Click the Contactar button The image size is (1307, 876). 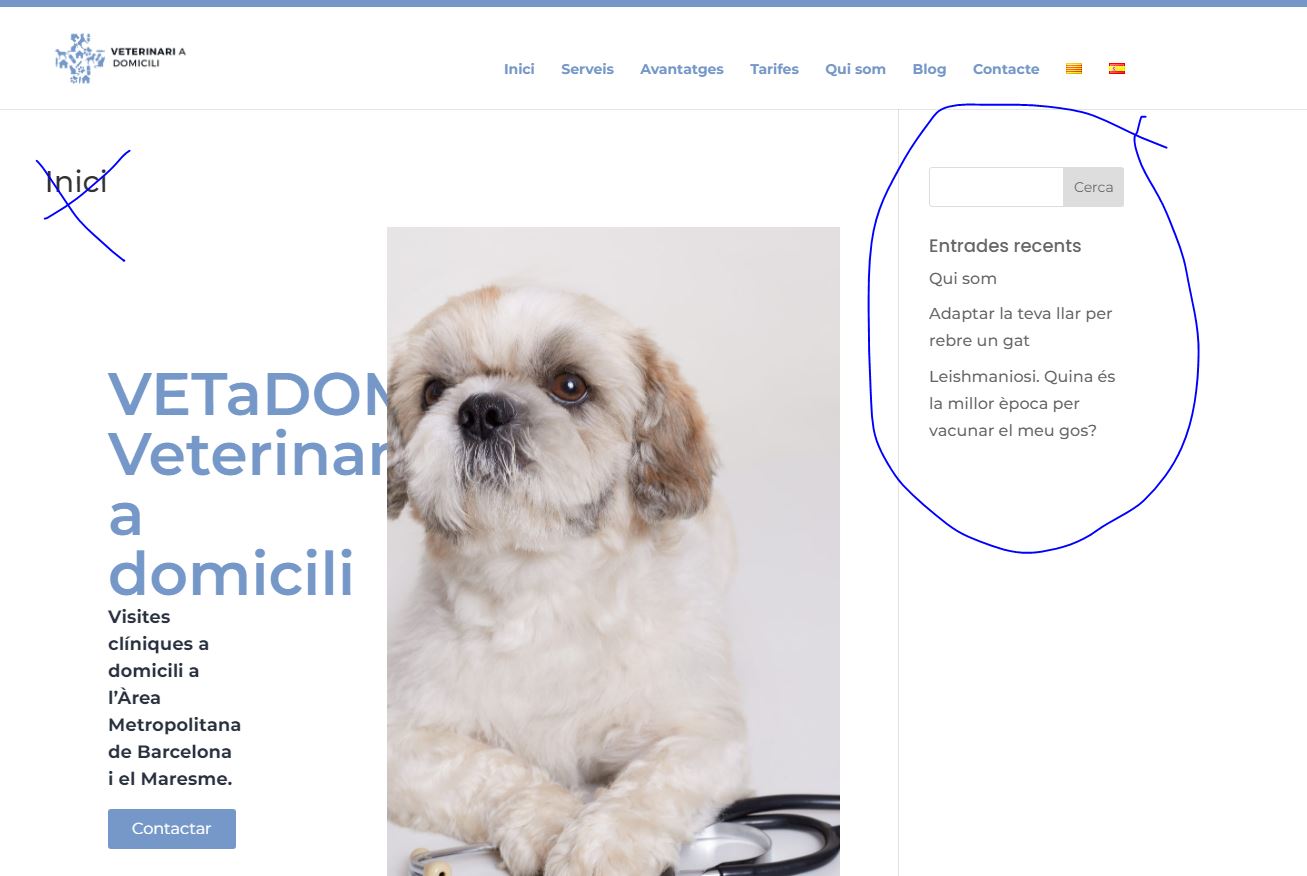[x=172, y=829]
